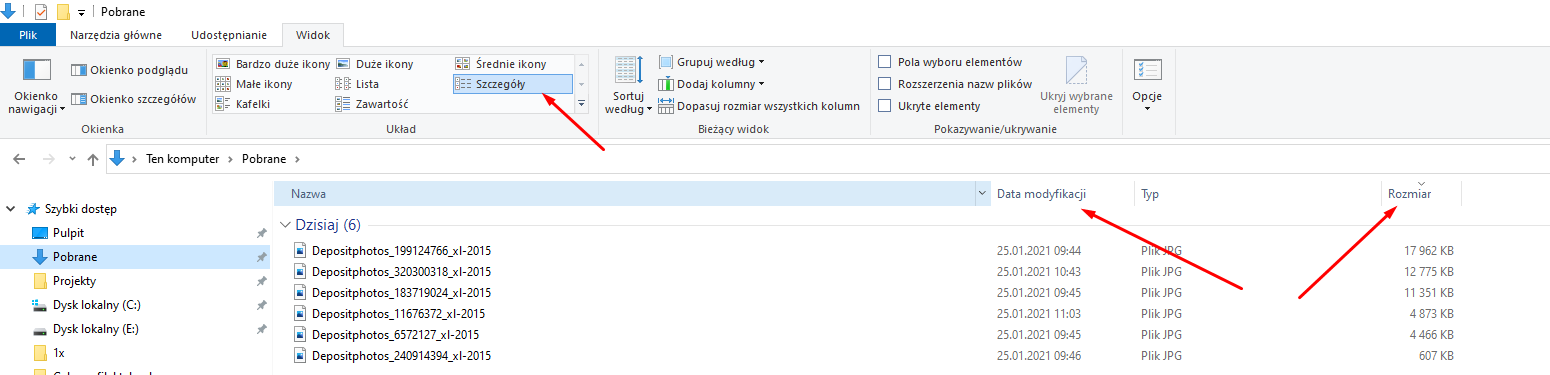Open Grupuj według dropdown
Viewport: 1550px width, 375px height.
click(712, 62)
